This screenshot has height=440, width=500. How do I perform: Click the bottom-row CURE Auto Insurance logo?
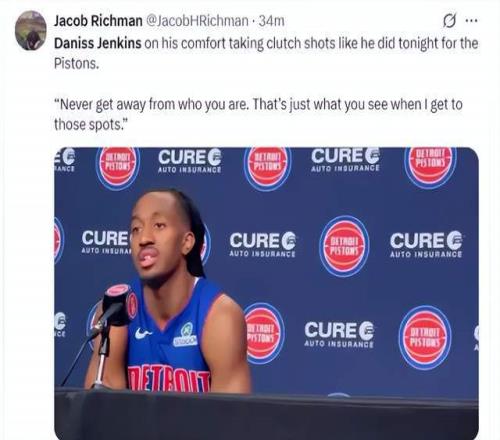click(x=339, y=334)
